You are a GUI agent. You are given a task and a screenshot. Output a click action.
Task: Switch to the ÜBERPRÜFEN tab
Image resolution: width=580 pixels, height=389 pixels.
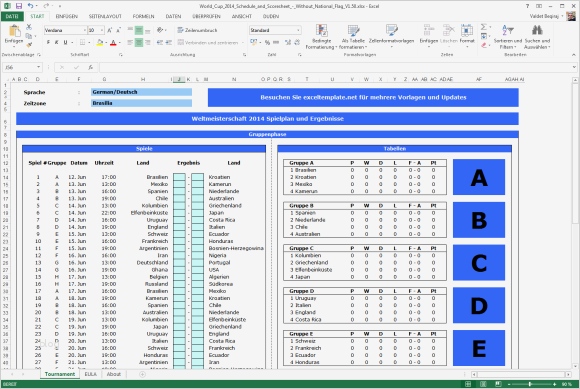click(206, 16)
